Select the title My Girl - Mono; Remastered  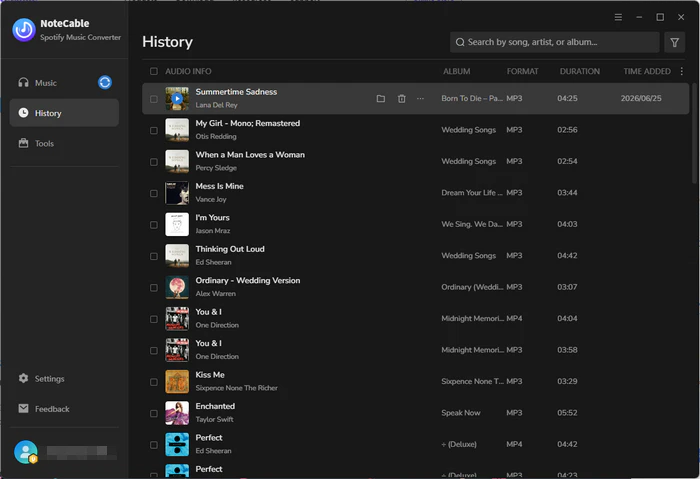[248, 123]
